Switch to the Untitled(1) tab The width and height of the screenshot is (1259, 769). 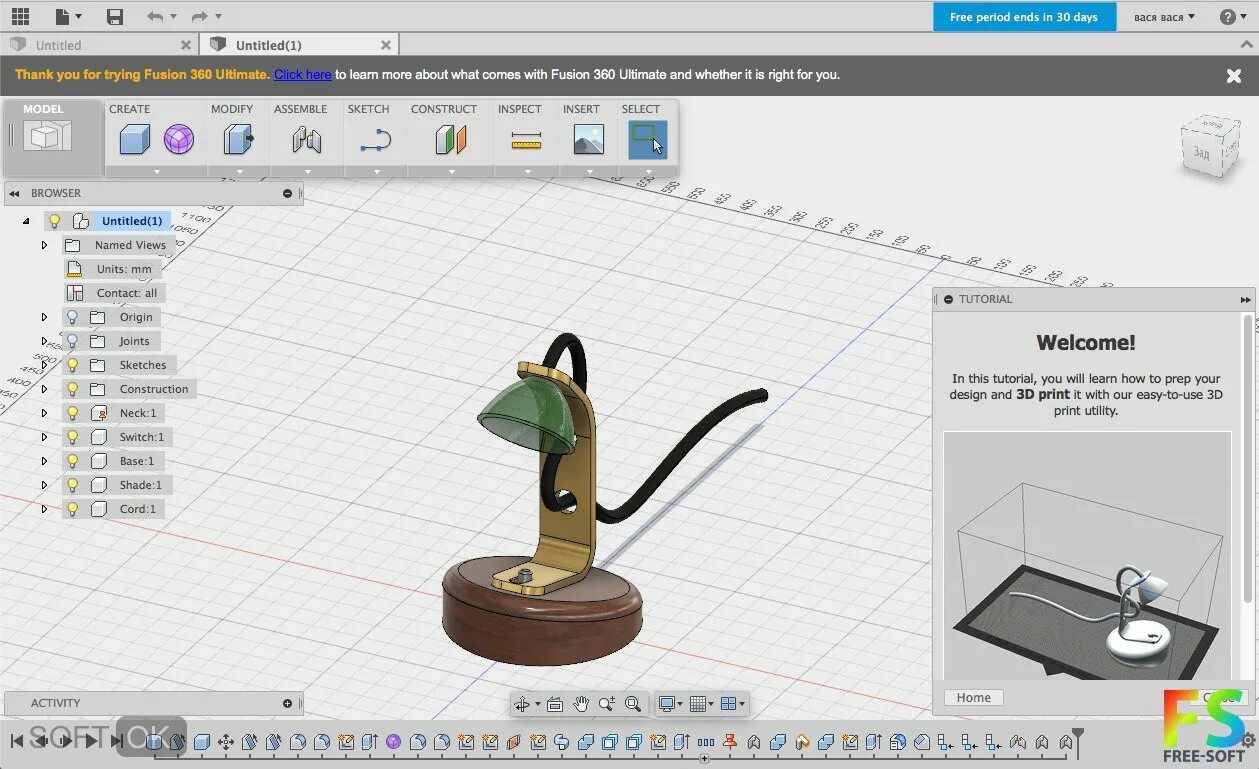(299, 45)
